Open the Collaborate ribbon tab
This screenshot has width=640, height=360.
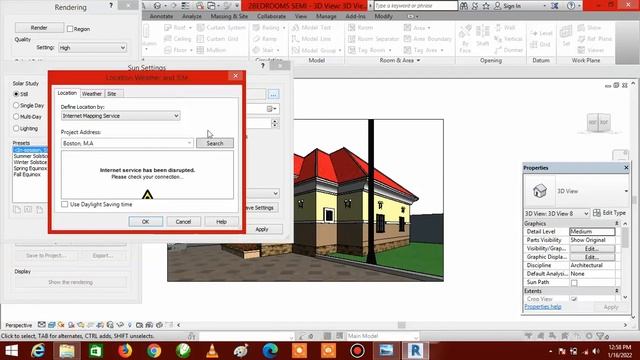point(271,16)
